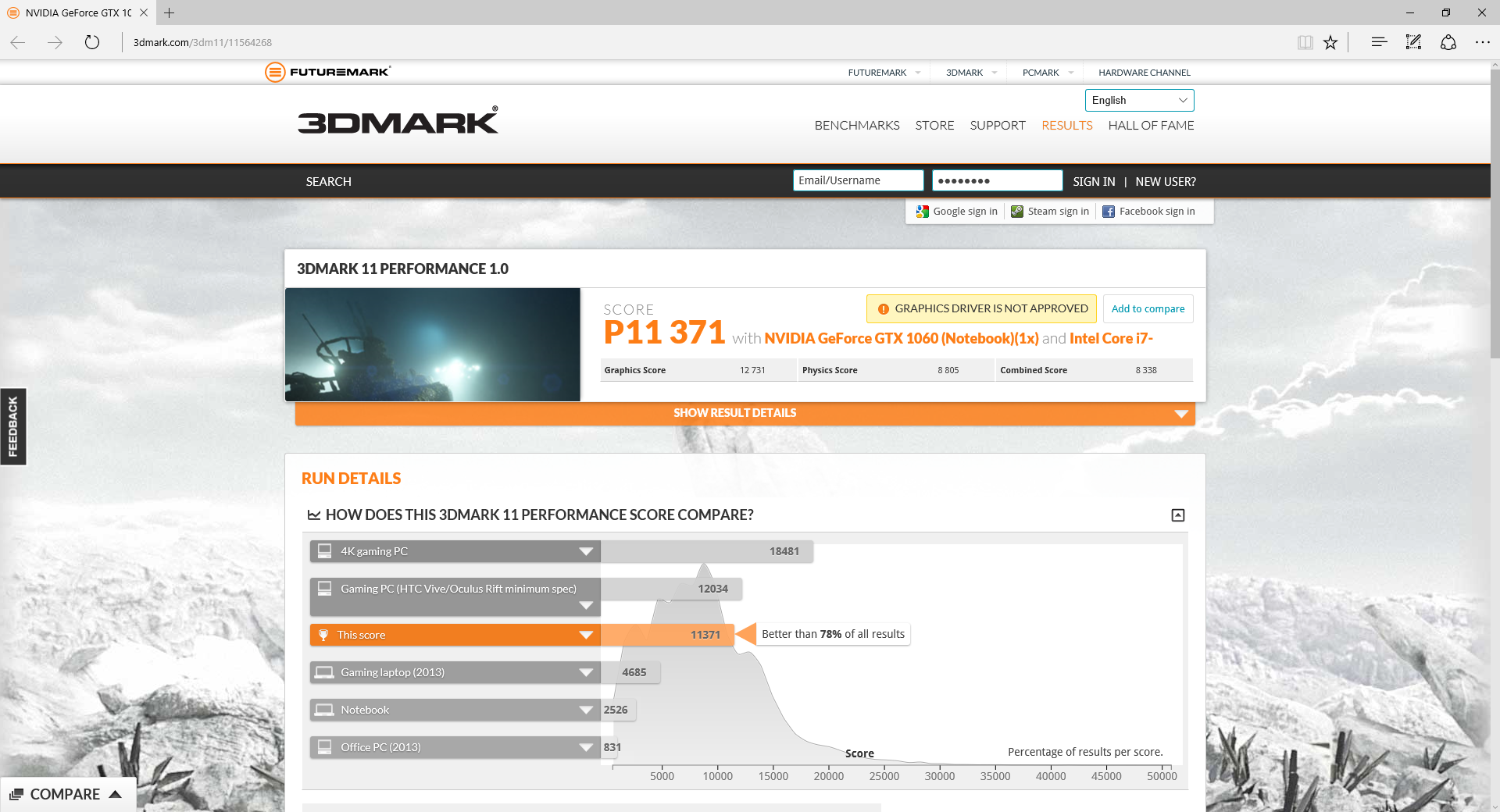Image resolution: width=1500 pixels, height=812 pixels.
Task: Click the Google sign in icon
Action: (923, 212)
